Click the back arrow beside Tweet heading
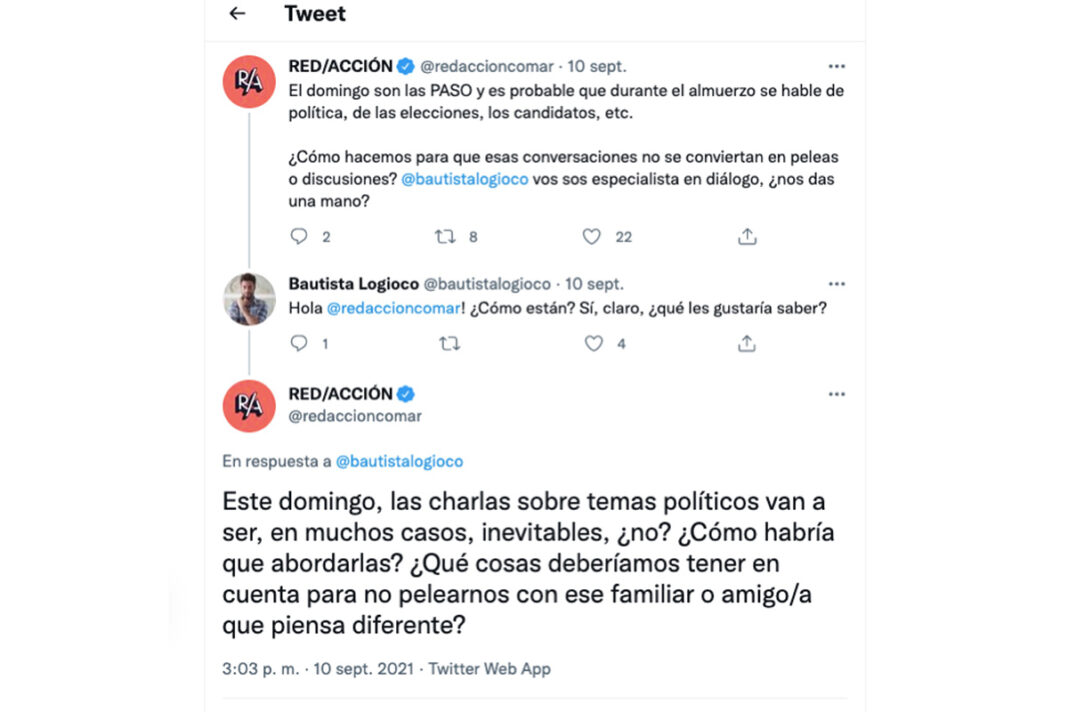Image resolution: width=1068 pixels, height=712 pixels. [237, 14]
